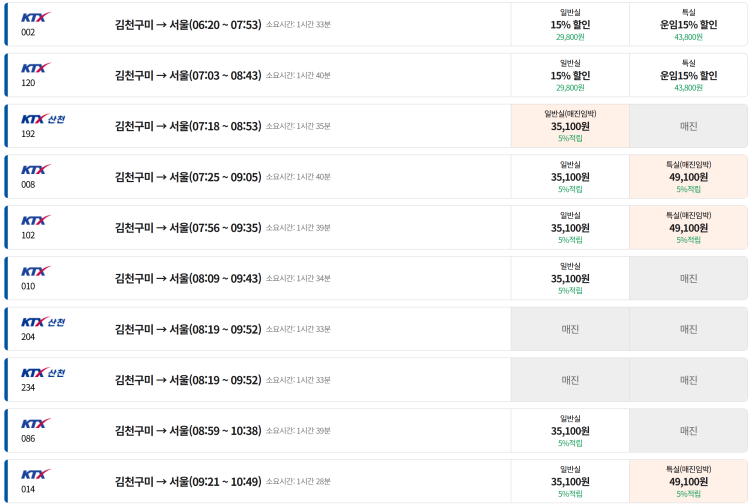Click the KTX logo for train 014

point(35,474)
